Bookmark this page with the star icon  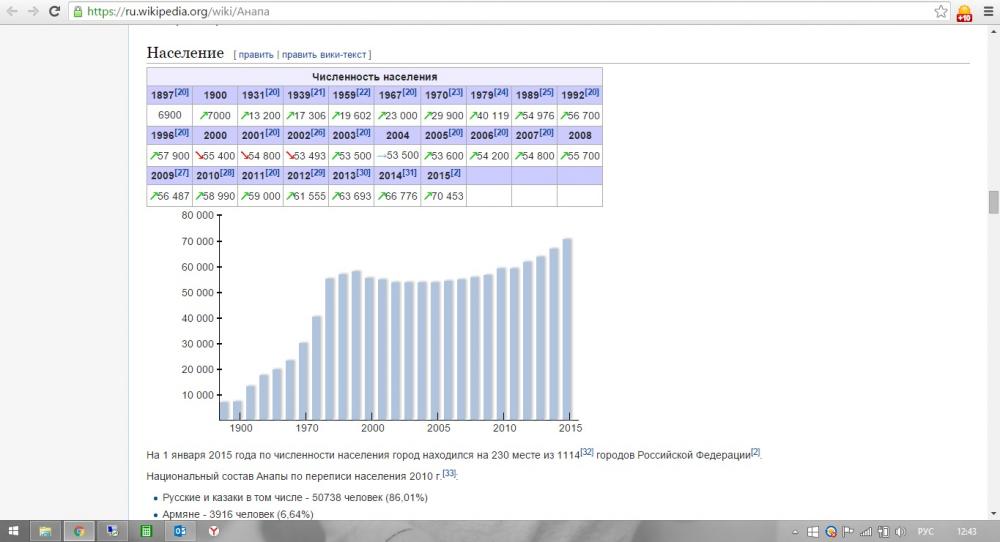coord(941,11)
